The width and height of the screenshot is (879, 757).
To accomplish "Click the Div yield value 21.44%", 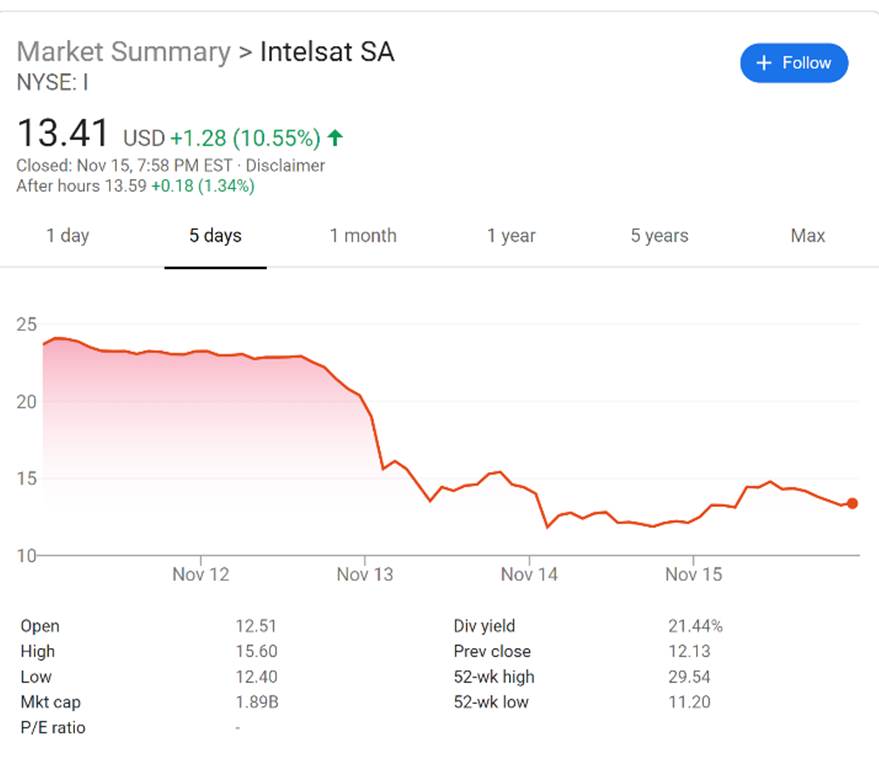I will pyautogui.click(x=695, y=626).
